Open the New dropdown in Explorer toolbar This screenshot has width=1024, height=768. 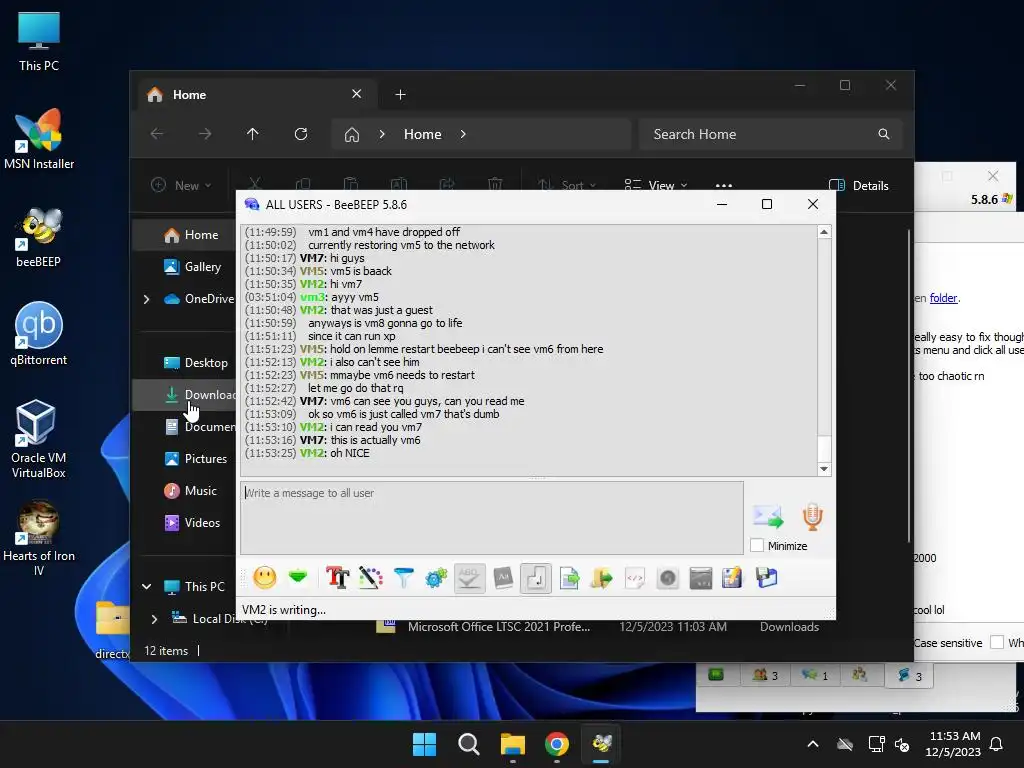pyautogui.click(x=181, y=185)
